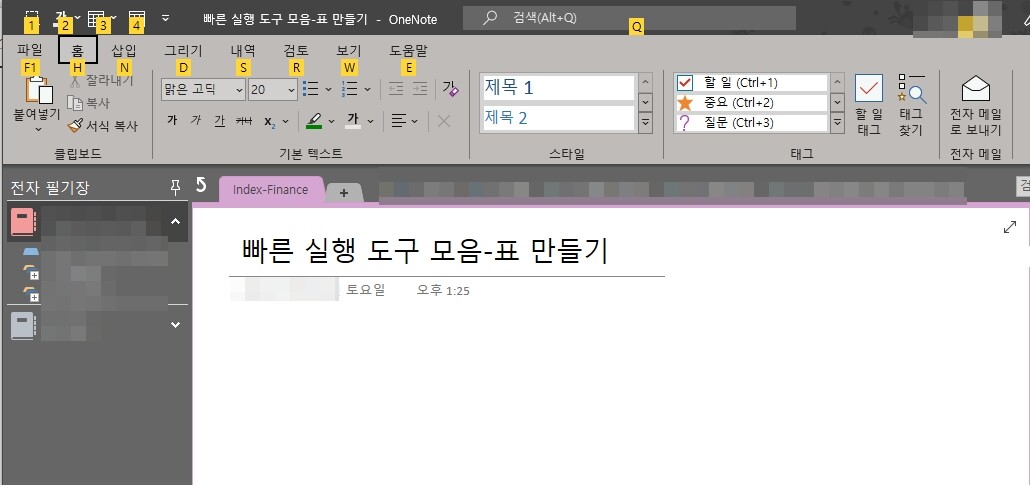Click the paragraph alignment icon
This screenshot has height=485, width=1030.
point(397,121)
